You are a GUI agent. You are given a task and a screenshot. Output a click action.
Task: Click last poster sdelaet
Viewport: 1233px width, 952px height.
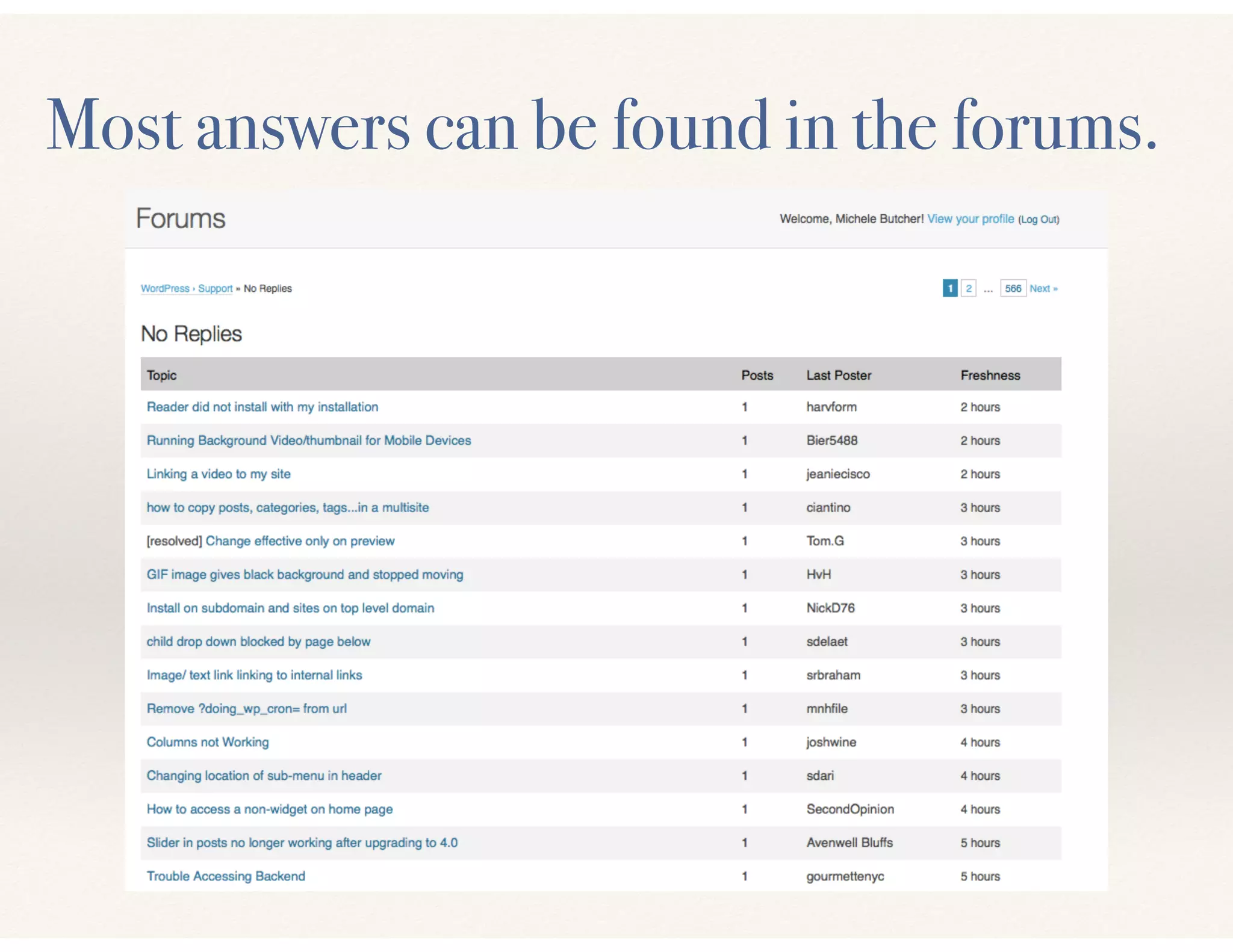(x=827, y=641)
